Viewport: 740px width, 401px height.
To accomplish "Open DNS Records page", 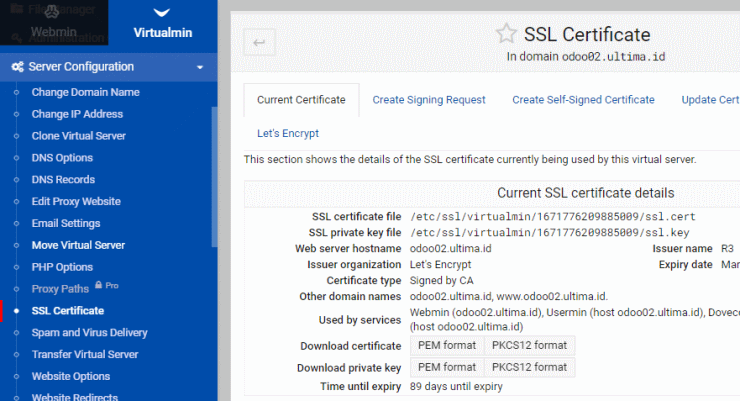I will (63, 180).
